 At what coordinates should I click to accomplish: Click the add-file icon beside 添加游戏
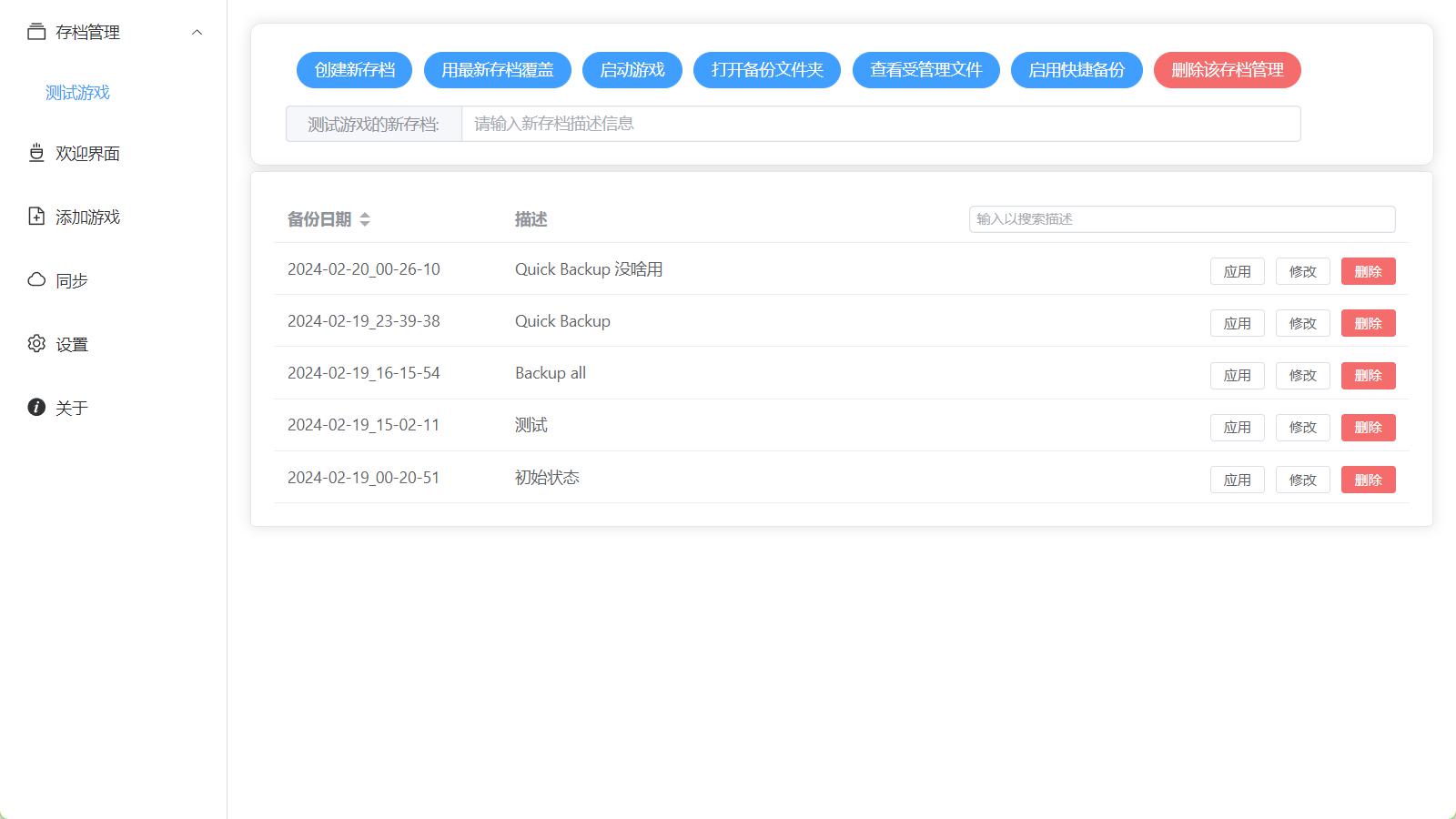coord(36,217)
